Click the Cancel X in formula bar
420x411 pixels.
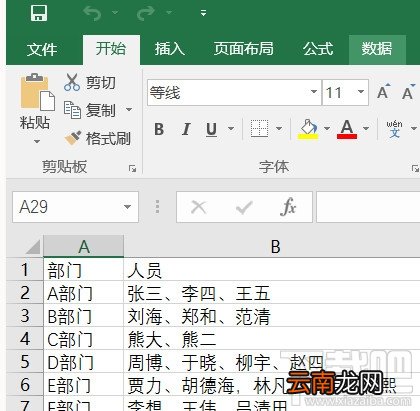pyautogui.click(x=199, y=207)
